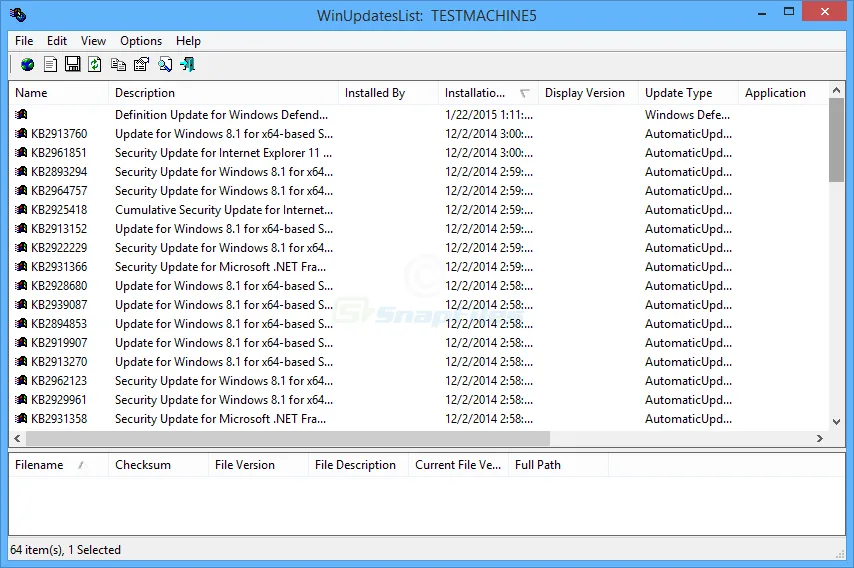Sort by the Application column header
The height and width of the screenshot is (568, 854).
click(x=783, y=93)
